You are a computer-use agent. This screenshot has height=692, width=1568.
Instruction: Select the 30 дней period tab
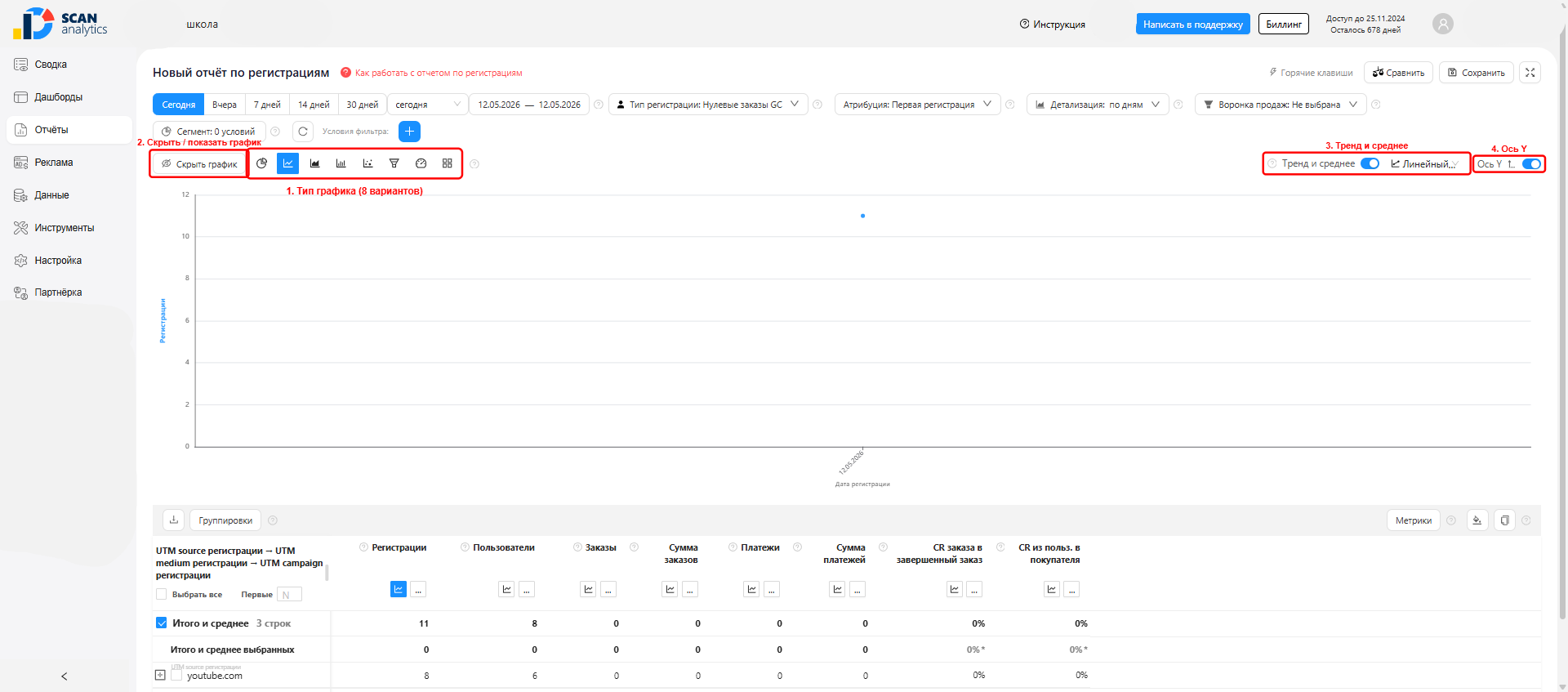pos(363,105)
